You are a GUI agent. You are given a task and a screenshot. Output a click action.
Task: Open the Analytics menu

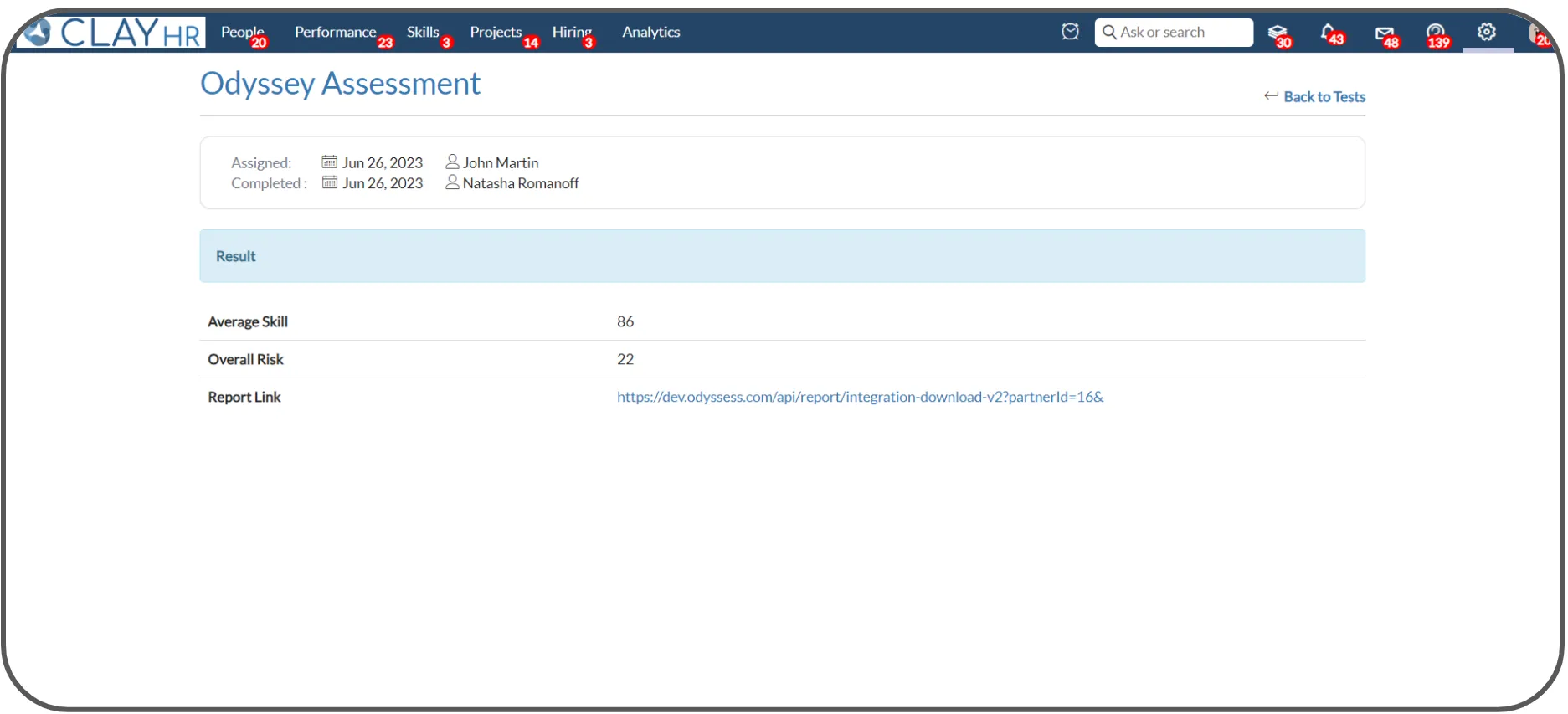tap(651, 32)
